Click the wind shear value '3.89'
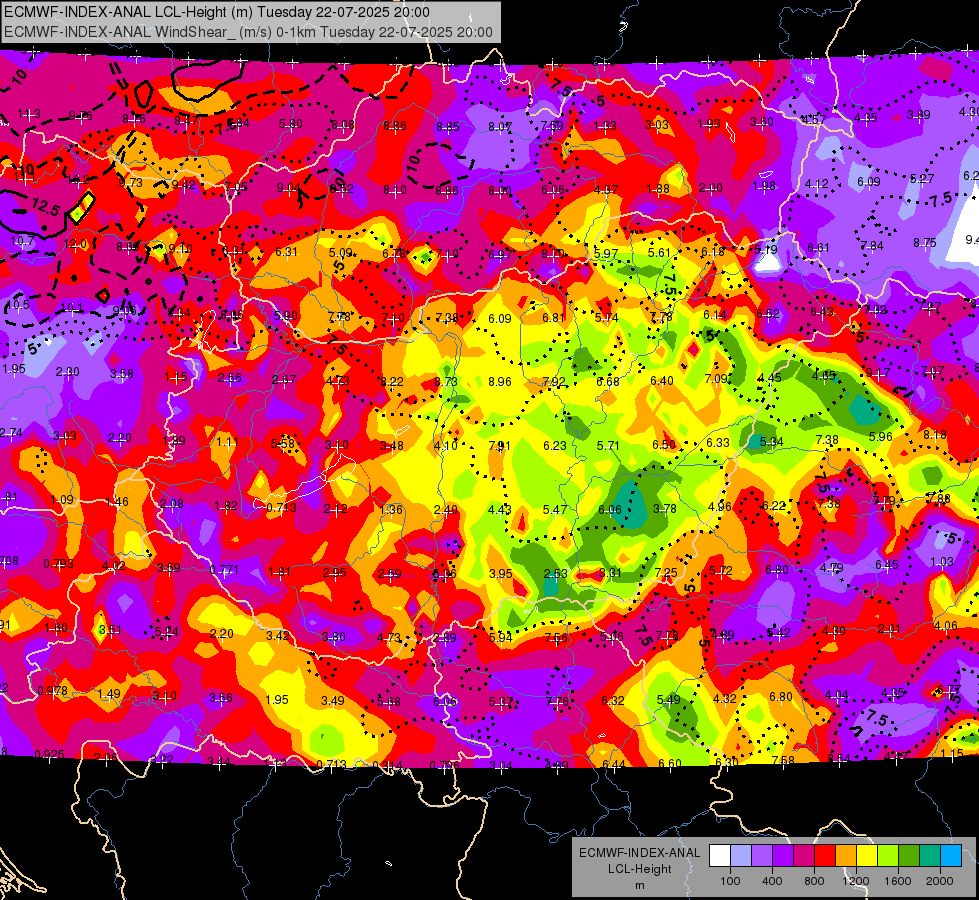 point(918,114)
